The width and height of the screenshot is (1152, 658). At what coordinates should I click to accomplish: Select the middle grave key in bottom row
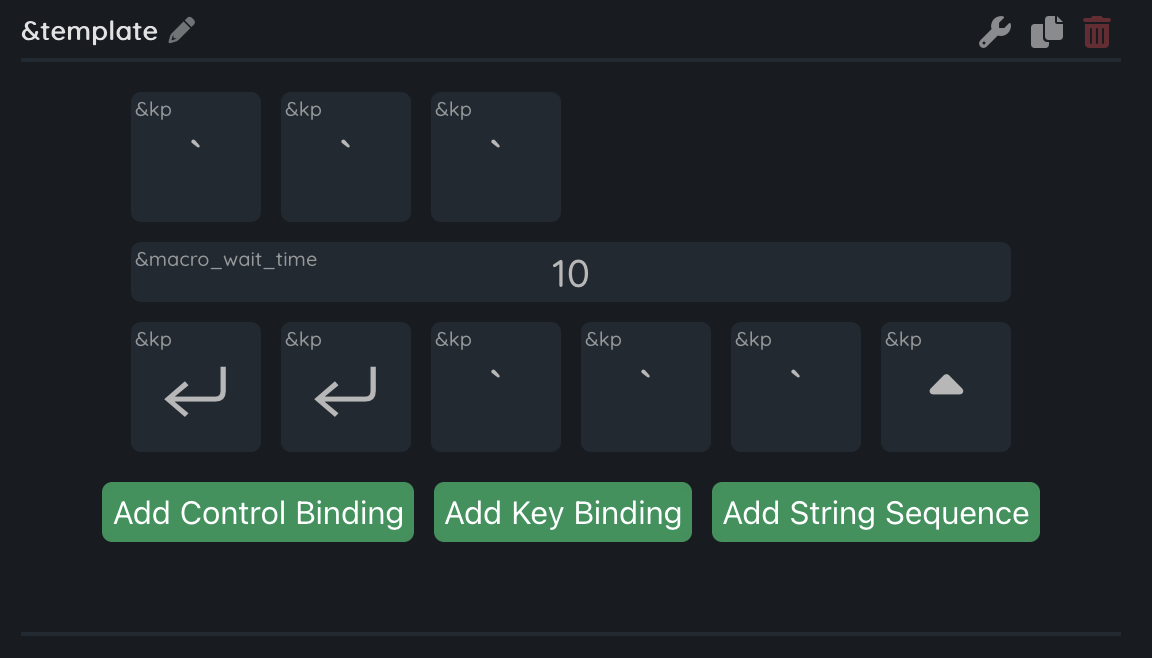pos(646,387)
